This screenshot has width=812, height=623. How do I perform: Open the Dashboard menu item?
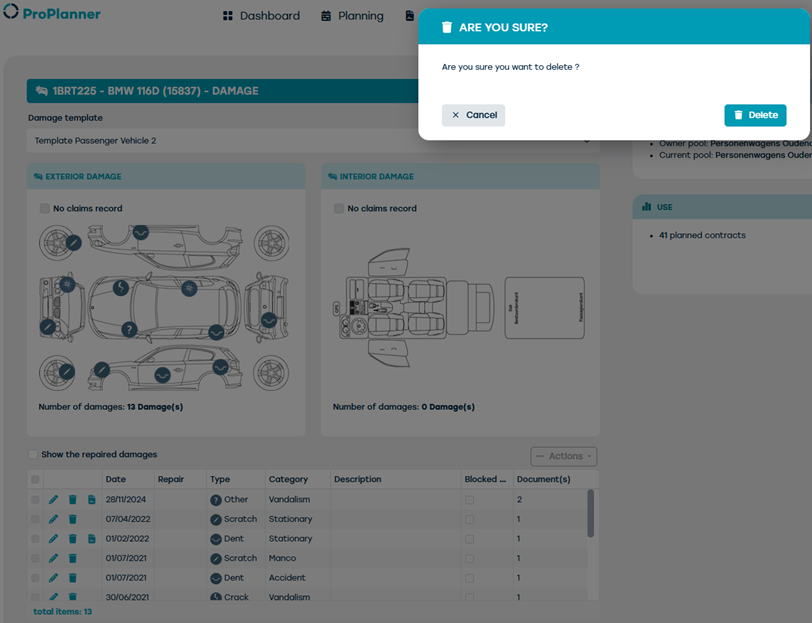(x=262, y=16)
